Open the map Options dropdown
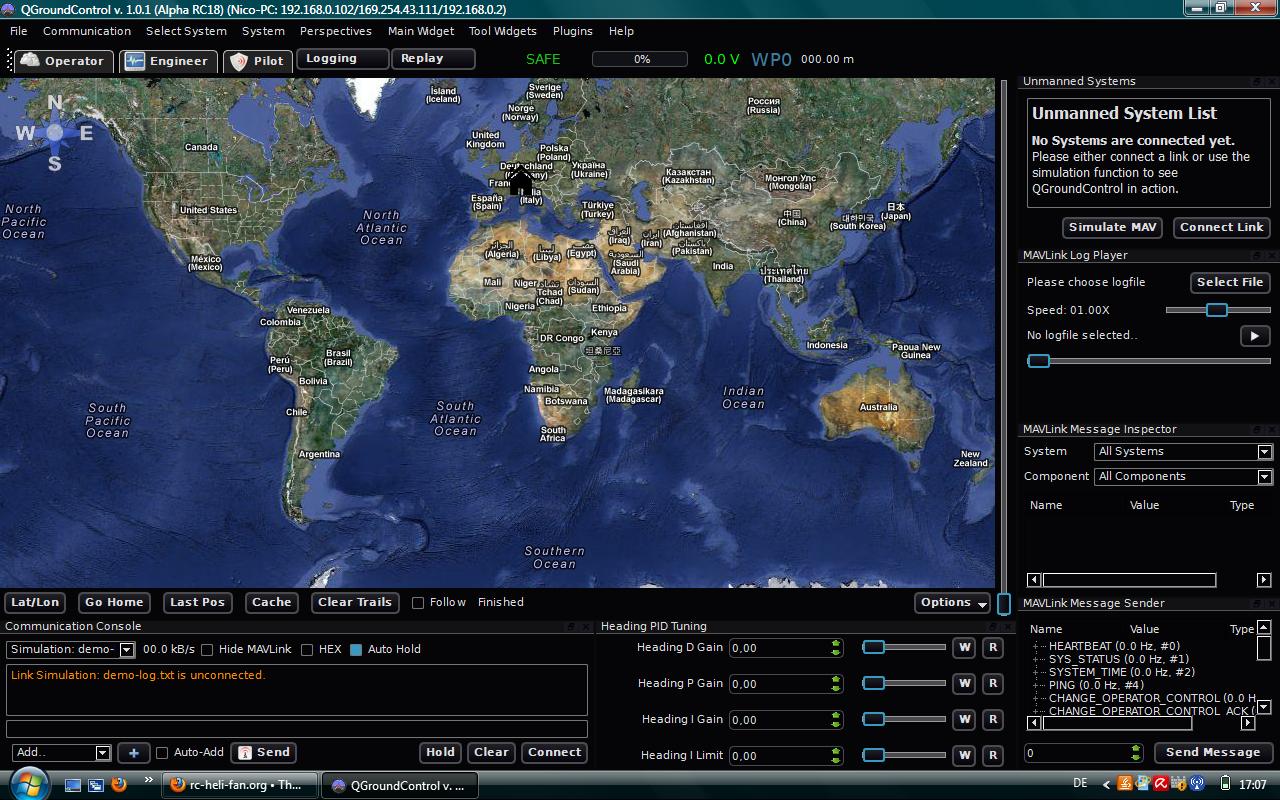The image size is (1280, 800). point(952,603)
